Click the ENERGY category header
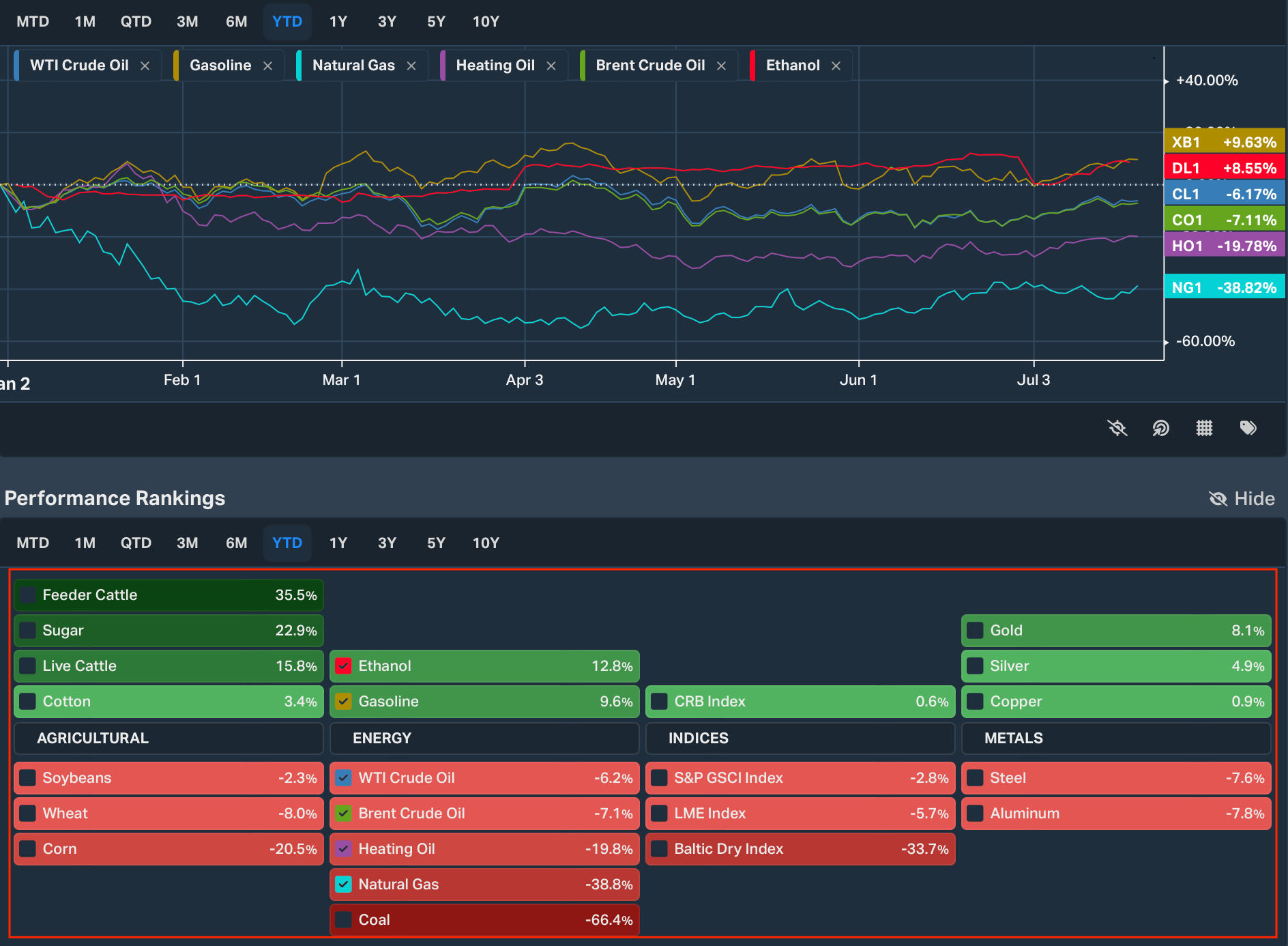1288x946 pixels. (484, 739)
